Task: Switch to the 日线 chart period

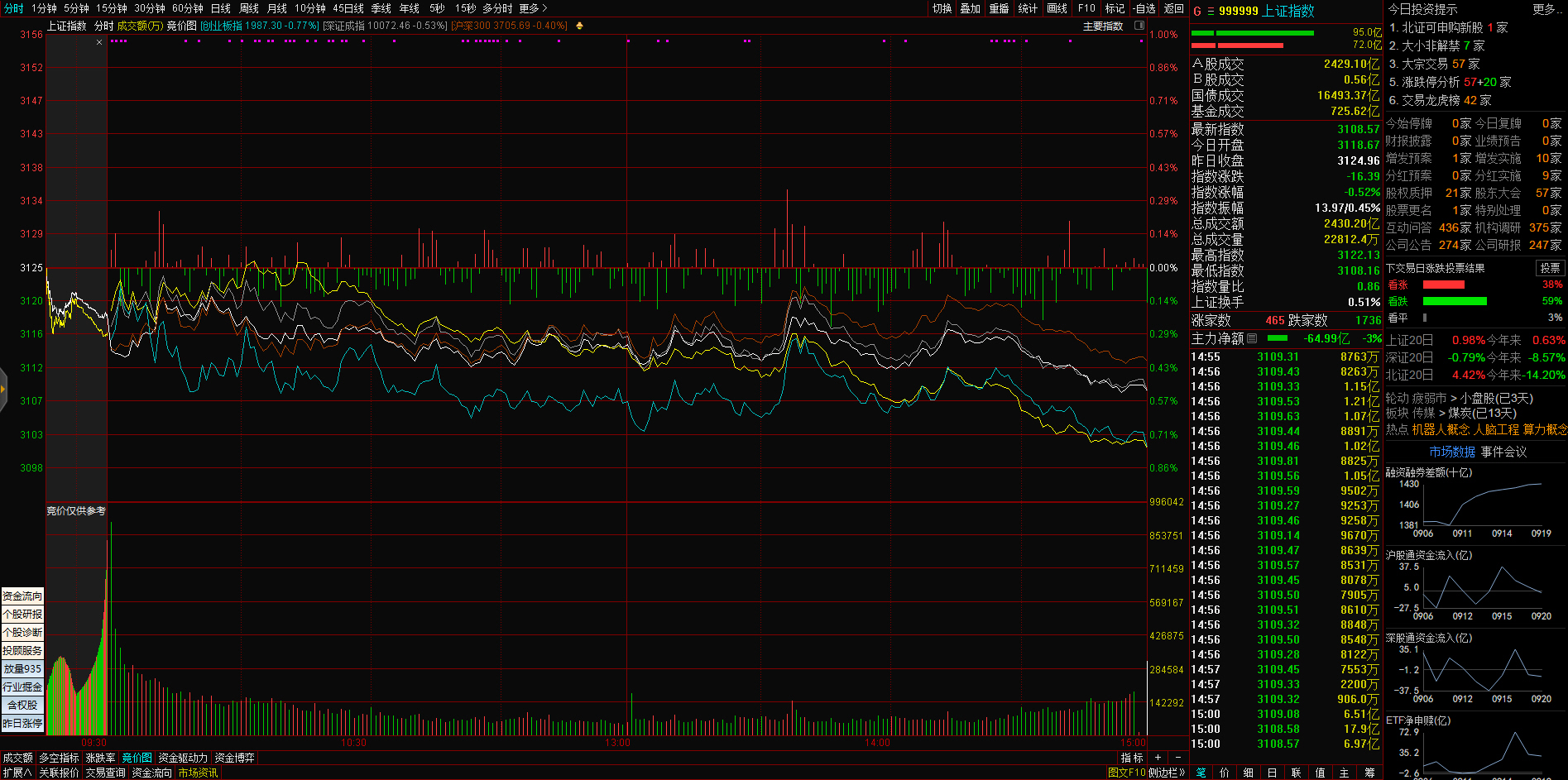Action: pyautogui.click(x=220, y=8)
